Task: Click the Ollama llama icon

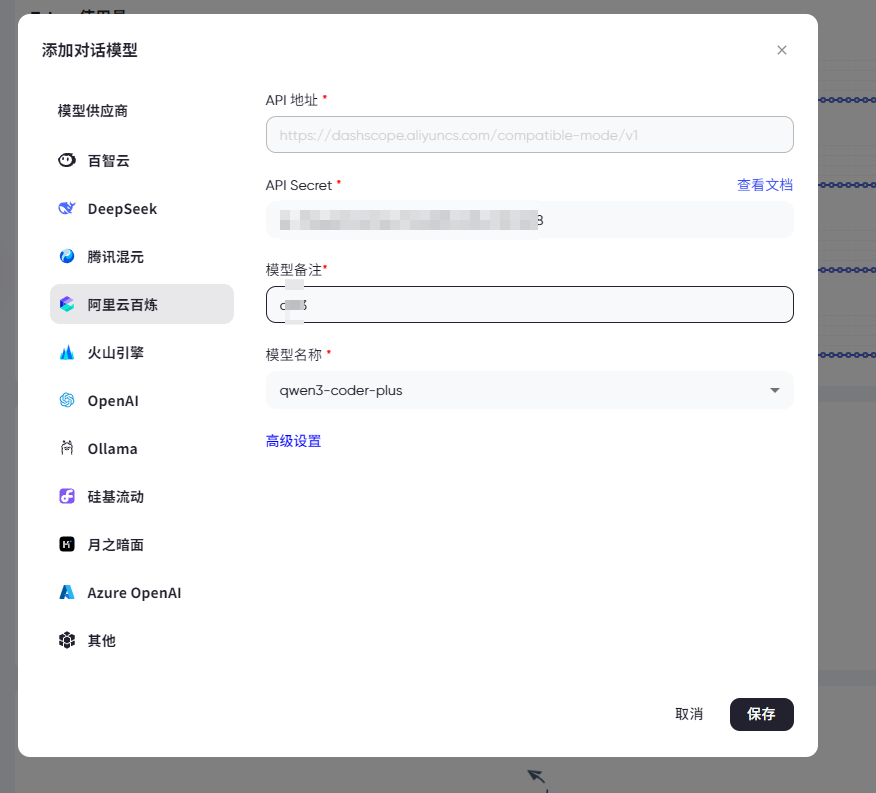Action: coord(66,448)
